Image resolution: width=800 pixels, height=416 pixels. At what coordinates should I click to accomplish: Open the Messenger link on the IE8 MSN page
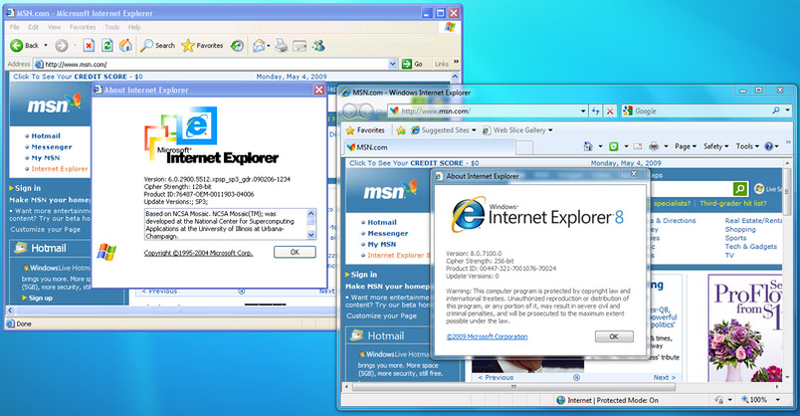click(388, 233)
